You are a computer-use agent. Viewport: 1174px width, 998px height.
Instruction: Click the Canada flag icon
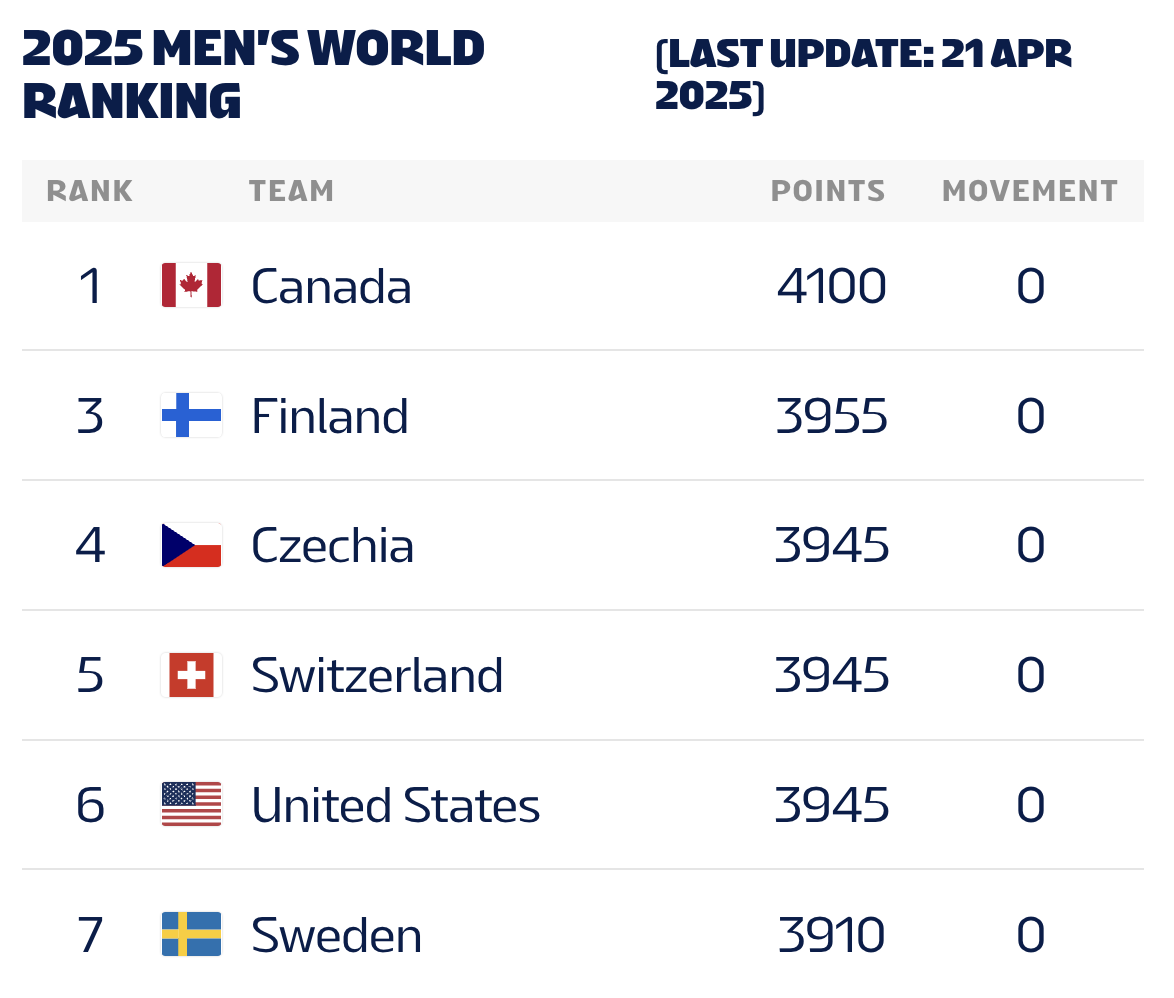pyautogui.click(x=191, y=286)
